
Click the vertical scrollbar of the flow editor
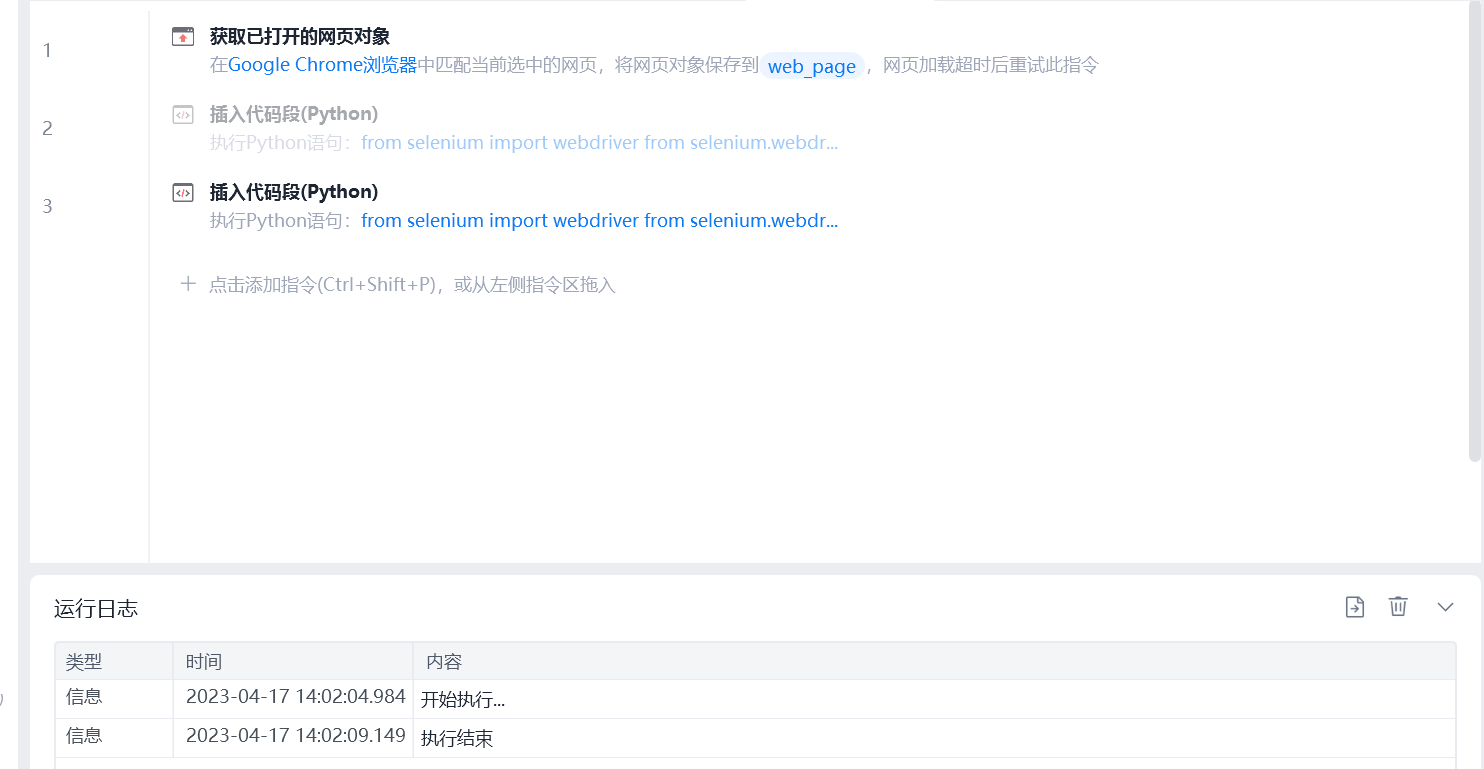1476,230
